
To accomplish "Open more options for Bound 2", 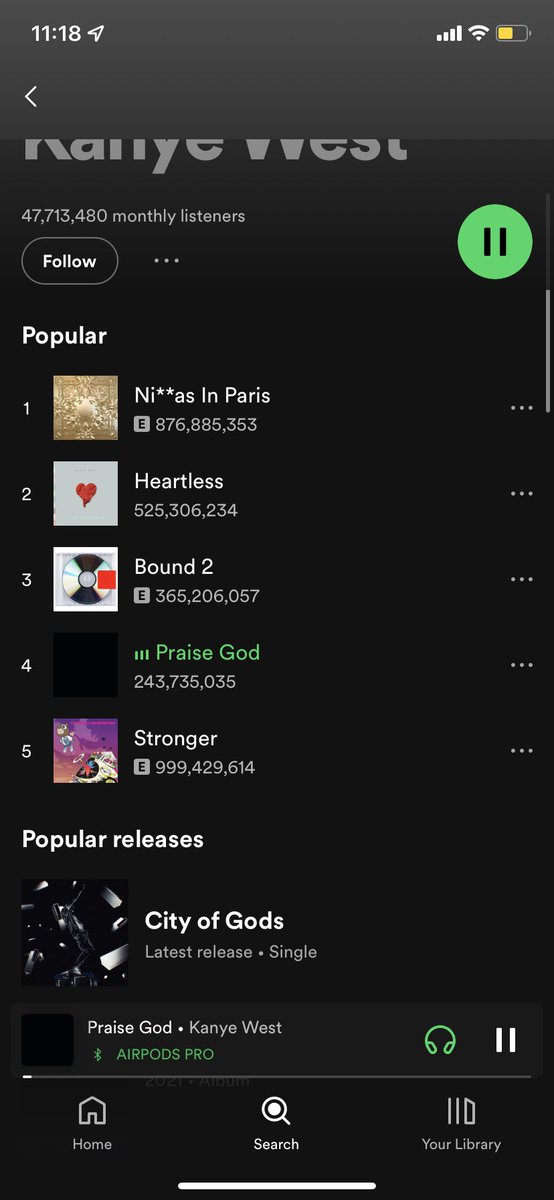I will [521, 580].
